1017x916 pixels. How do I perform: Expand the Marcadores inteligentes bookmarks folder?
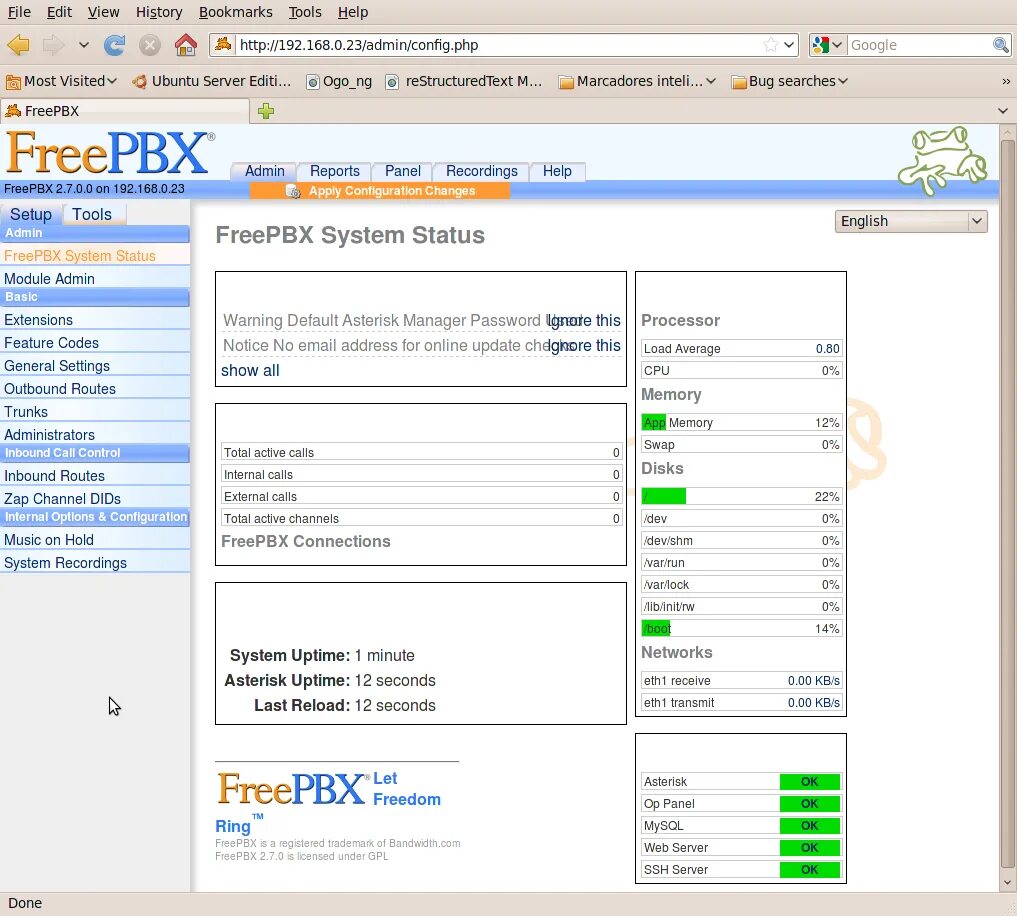click(638, 81)
